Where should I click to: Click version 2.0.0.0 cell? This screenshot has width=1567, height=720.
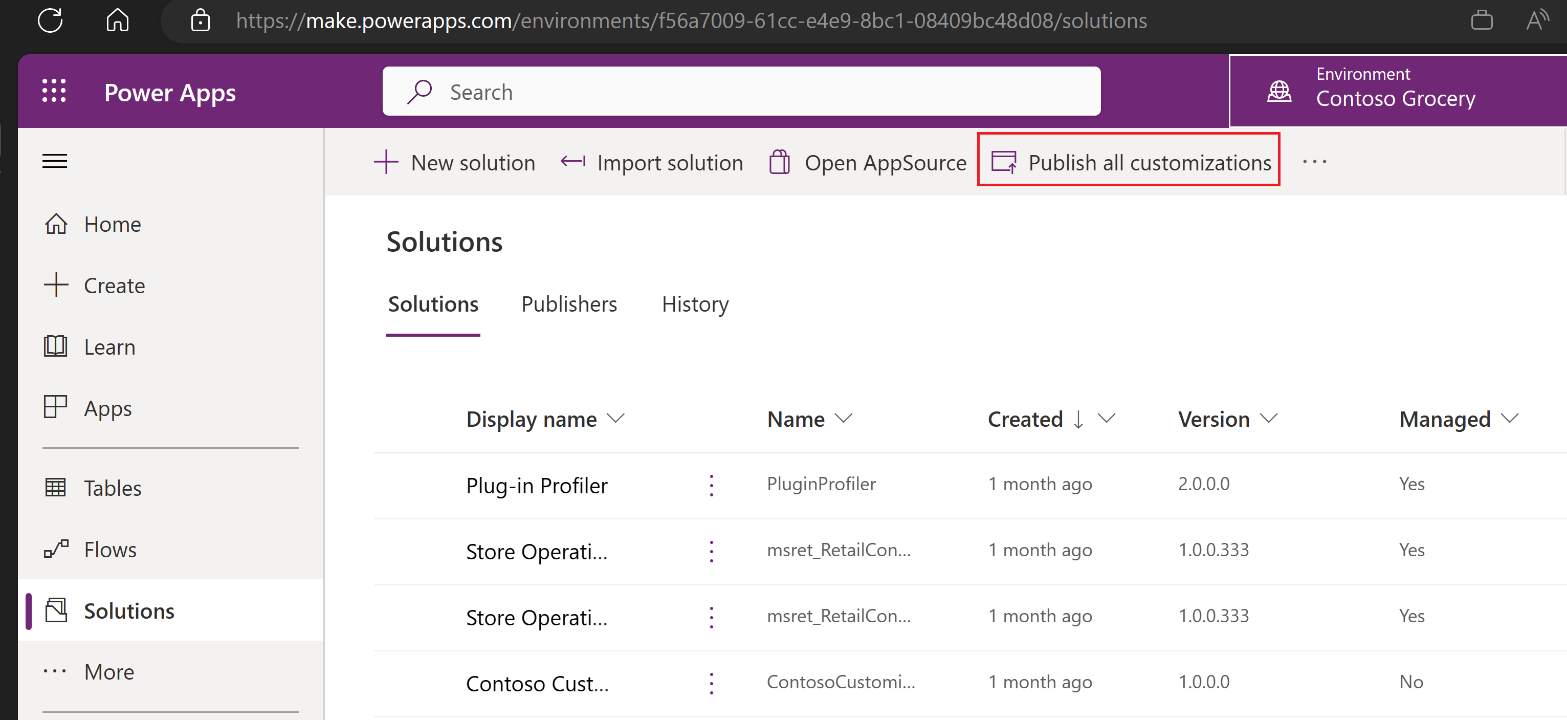coord(1204,484)
